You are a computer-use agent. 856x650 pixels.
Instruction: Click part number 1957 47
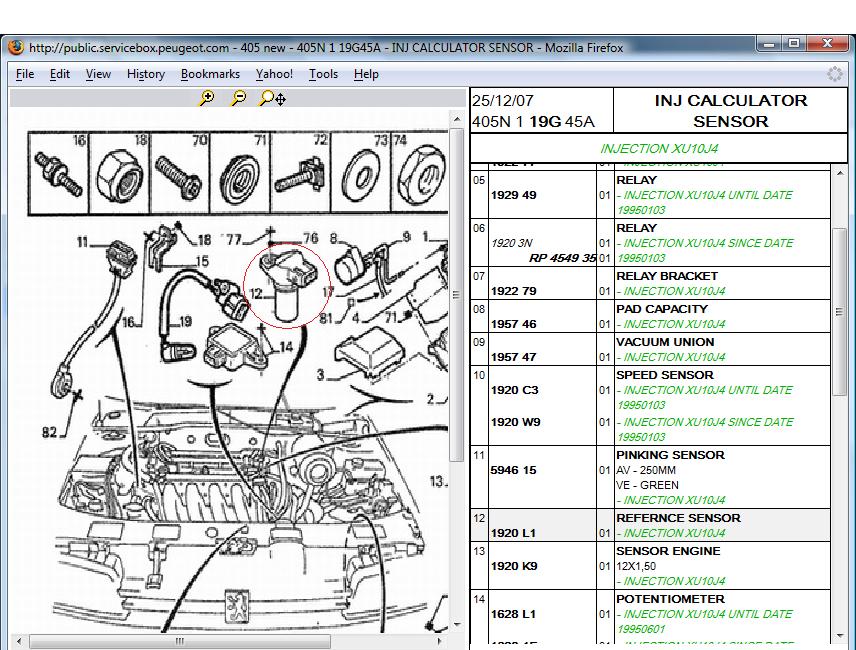point(514,357)
